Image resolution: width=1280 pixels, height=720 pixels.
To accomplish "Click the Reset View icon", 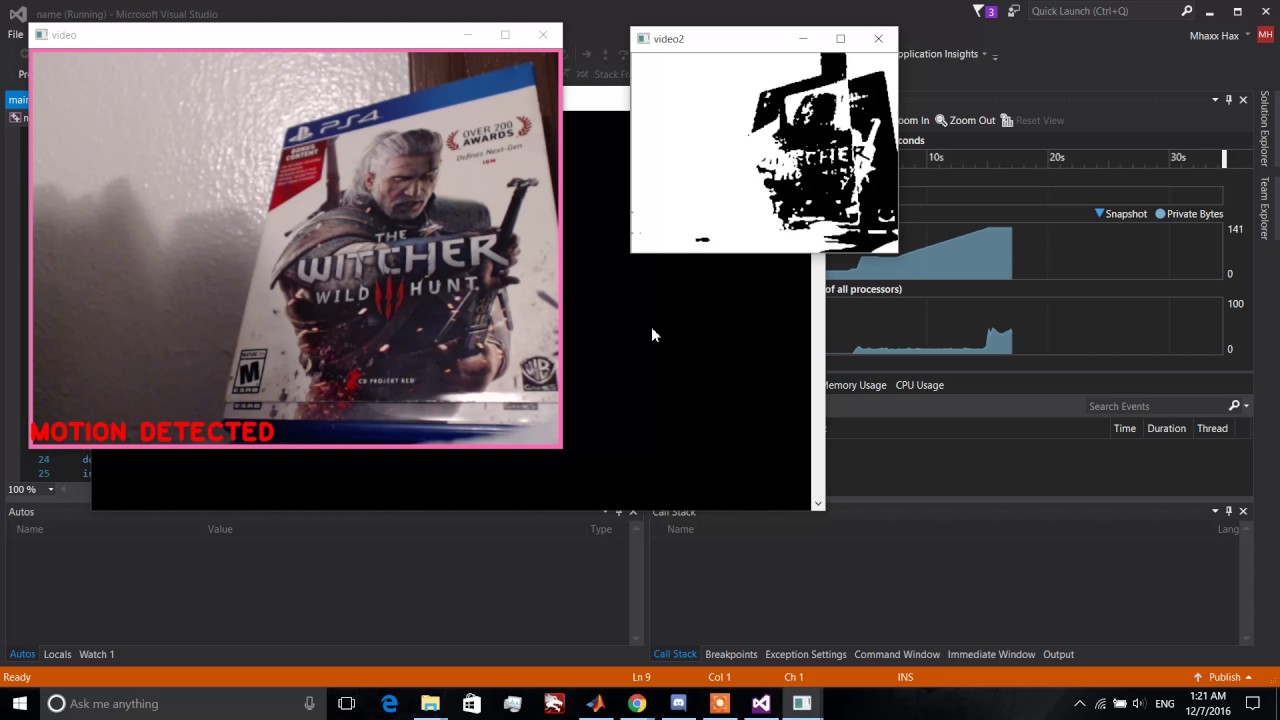I will [1007, 120].
